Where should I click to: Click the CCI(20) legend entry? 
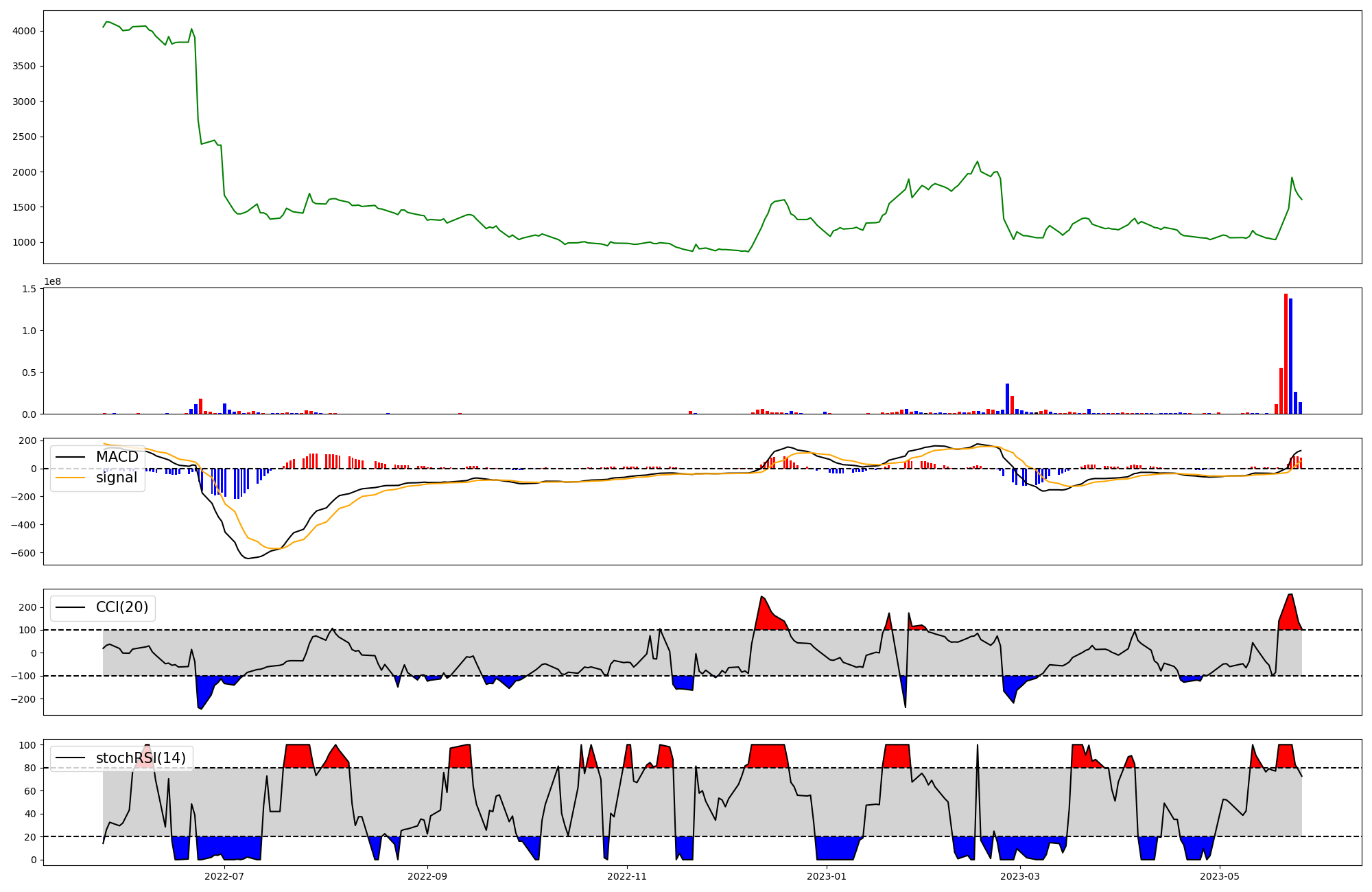pyautogui.click(x=121, y=607)
